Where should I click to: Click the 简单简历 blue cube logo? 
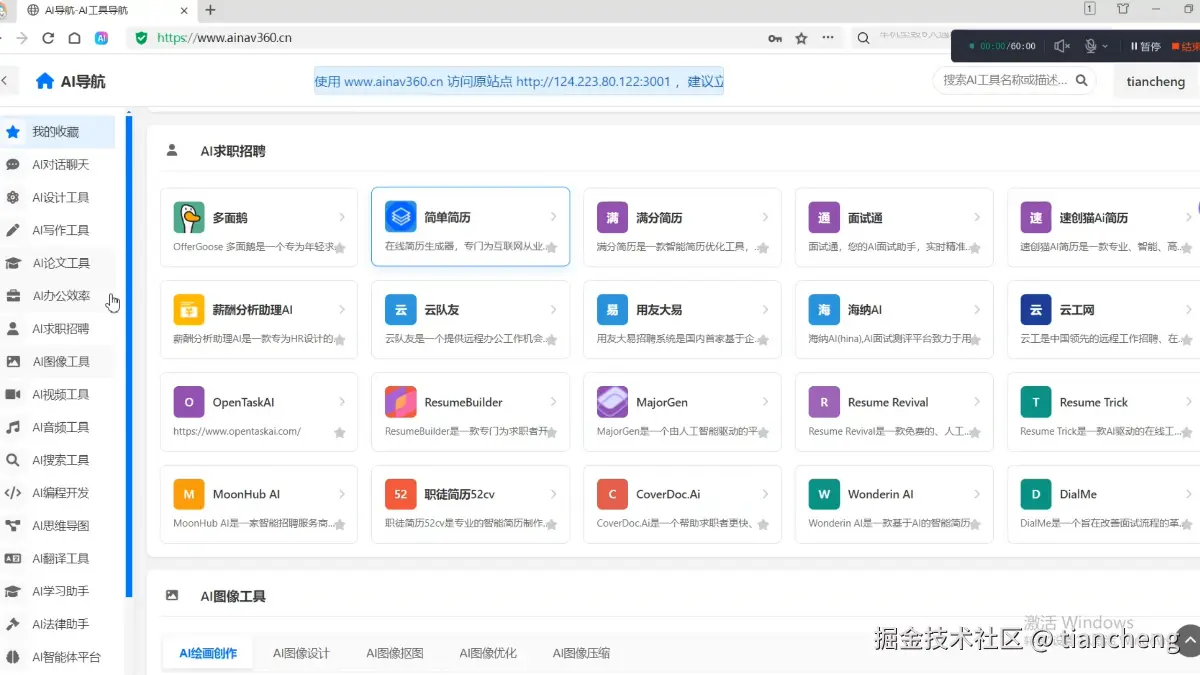[x=400, y=217]
